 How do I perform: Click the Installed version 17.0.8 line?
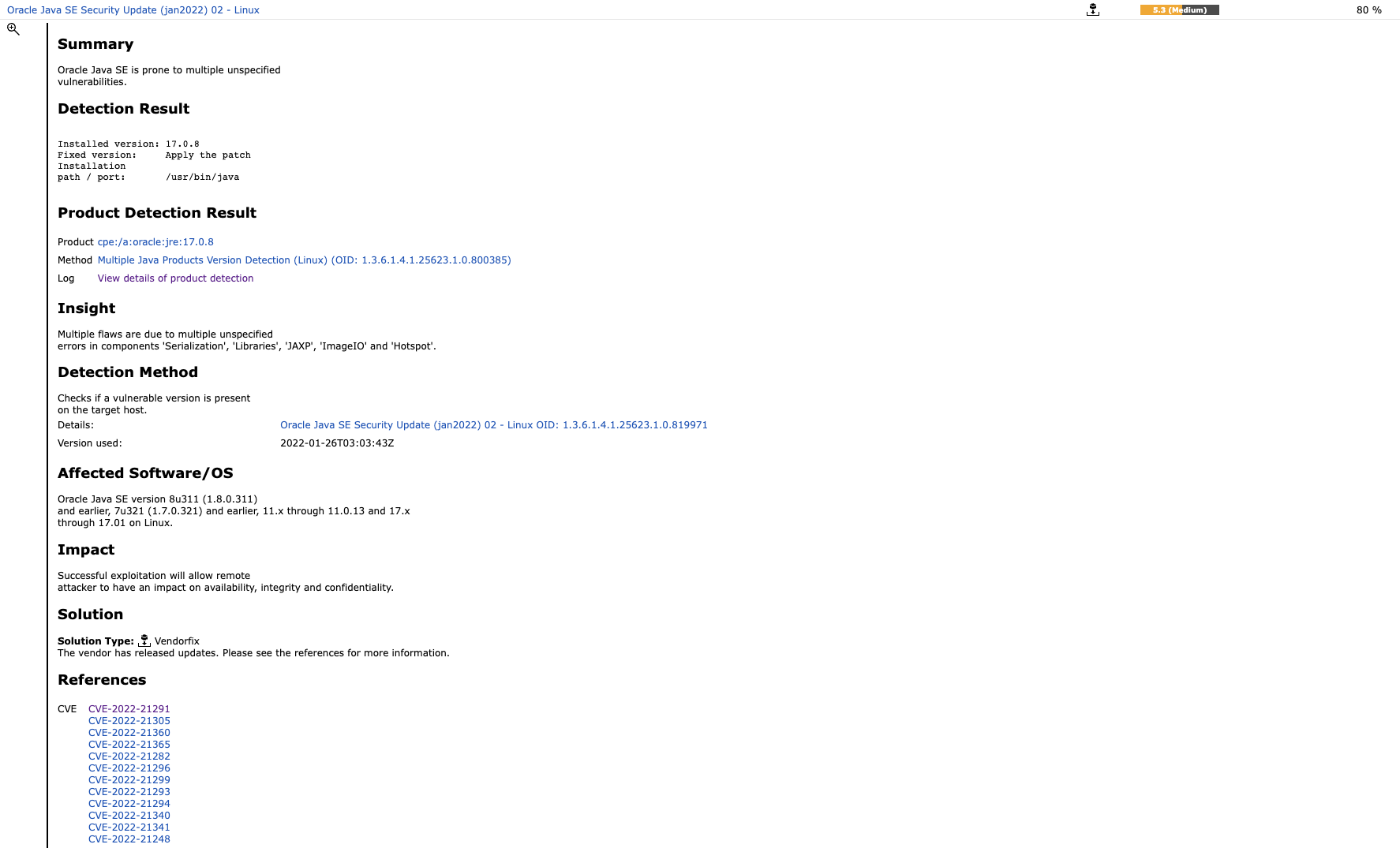pyautogui.click(x=129, y=144)
